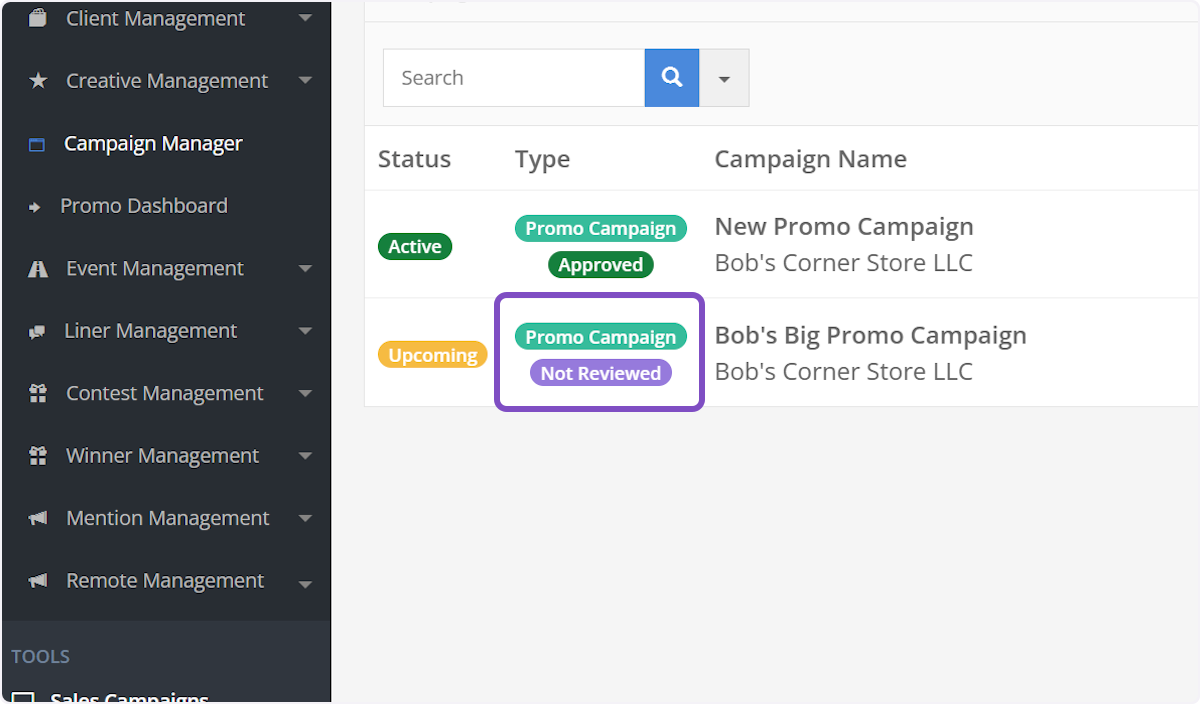Expand the Remote Management submenu arrow
The image size is (1200, 704).
pos(305,582)
